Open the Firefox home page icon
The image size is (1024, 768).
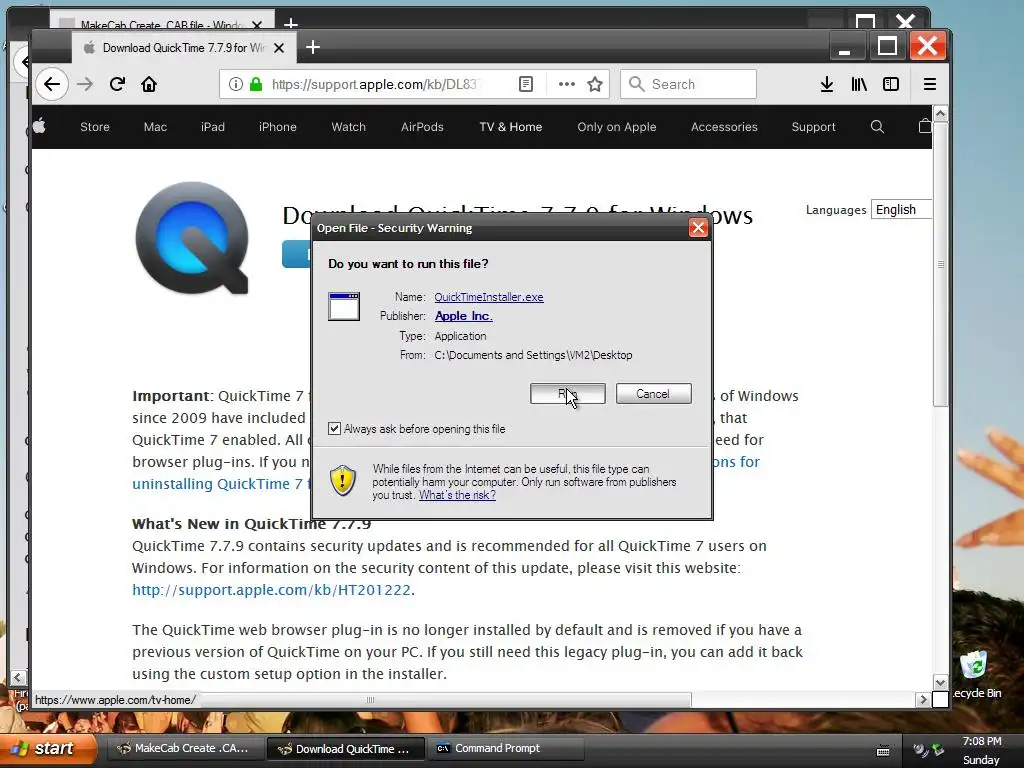(x=149, y=84)
